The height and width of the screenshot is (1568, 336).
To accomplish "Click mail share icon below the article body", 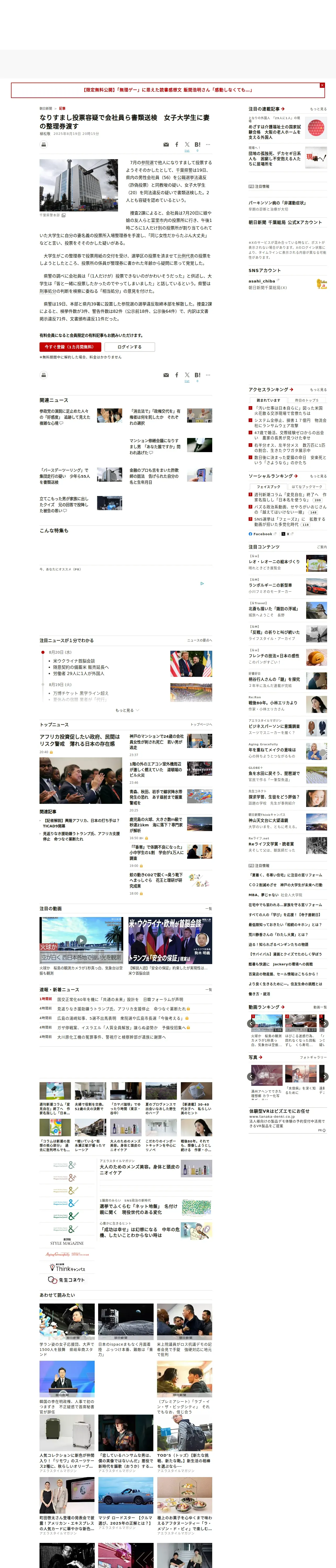I will click(x=166, y=376).
